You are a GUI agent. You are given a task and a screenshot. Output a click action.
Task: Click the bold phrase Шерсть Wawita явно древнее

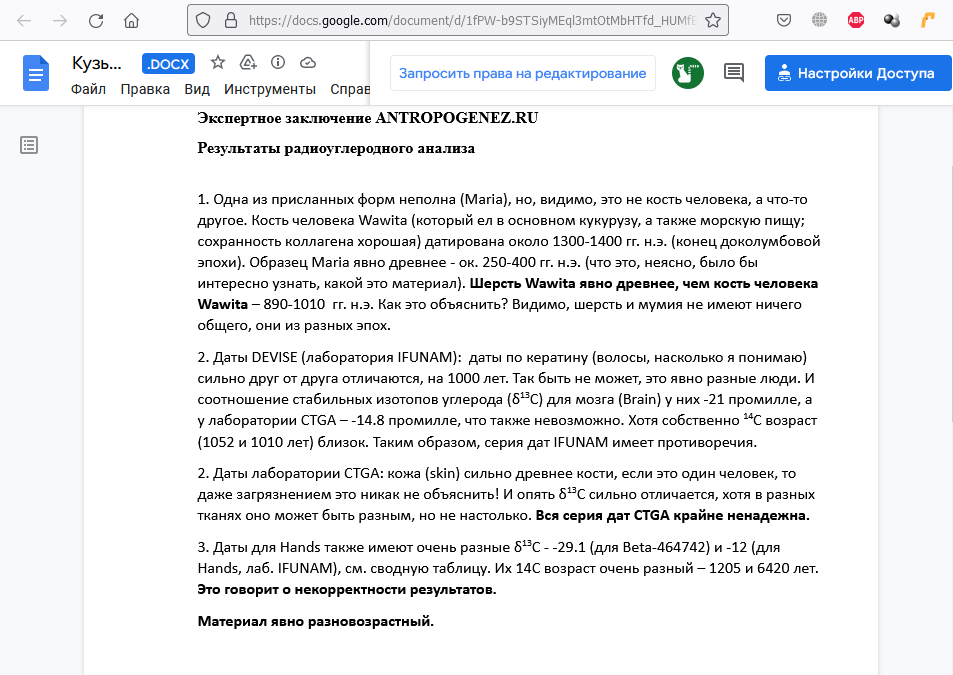pos(573,283)
